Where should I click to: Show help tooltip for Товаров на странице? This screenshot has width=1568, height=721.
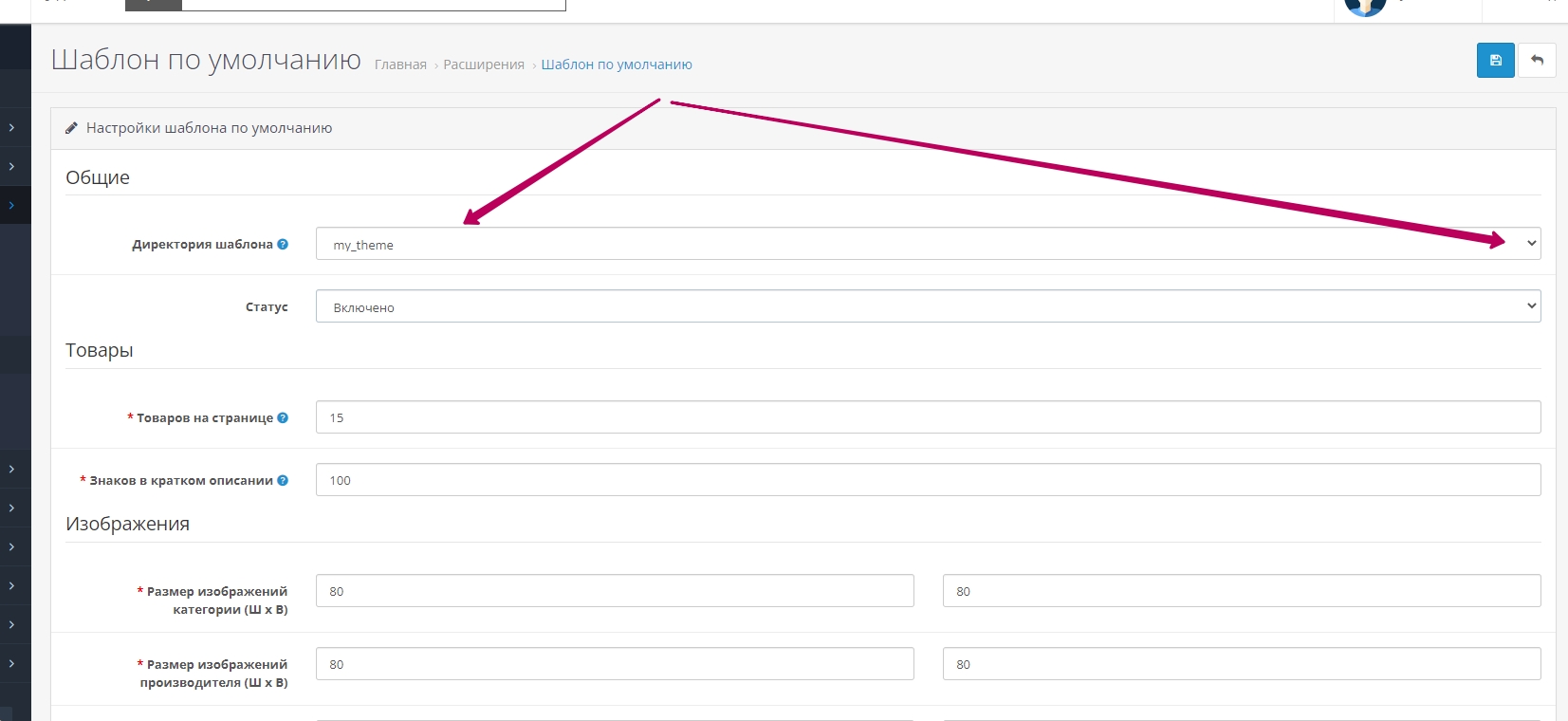point(283,417)
